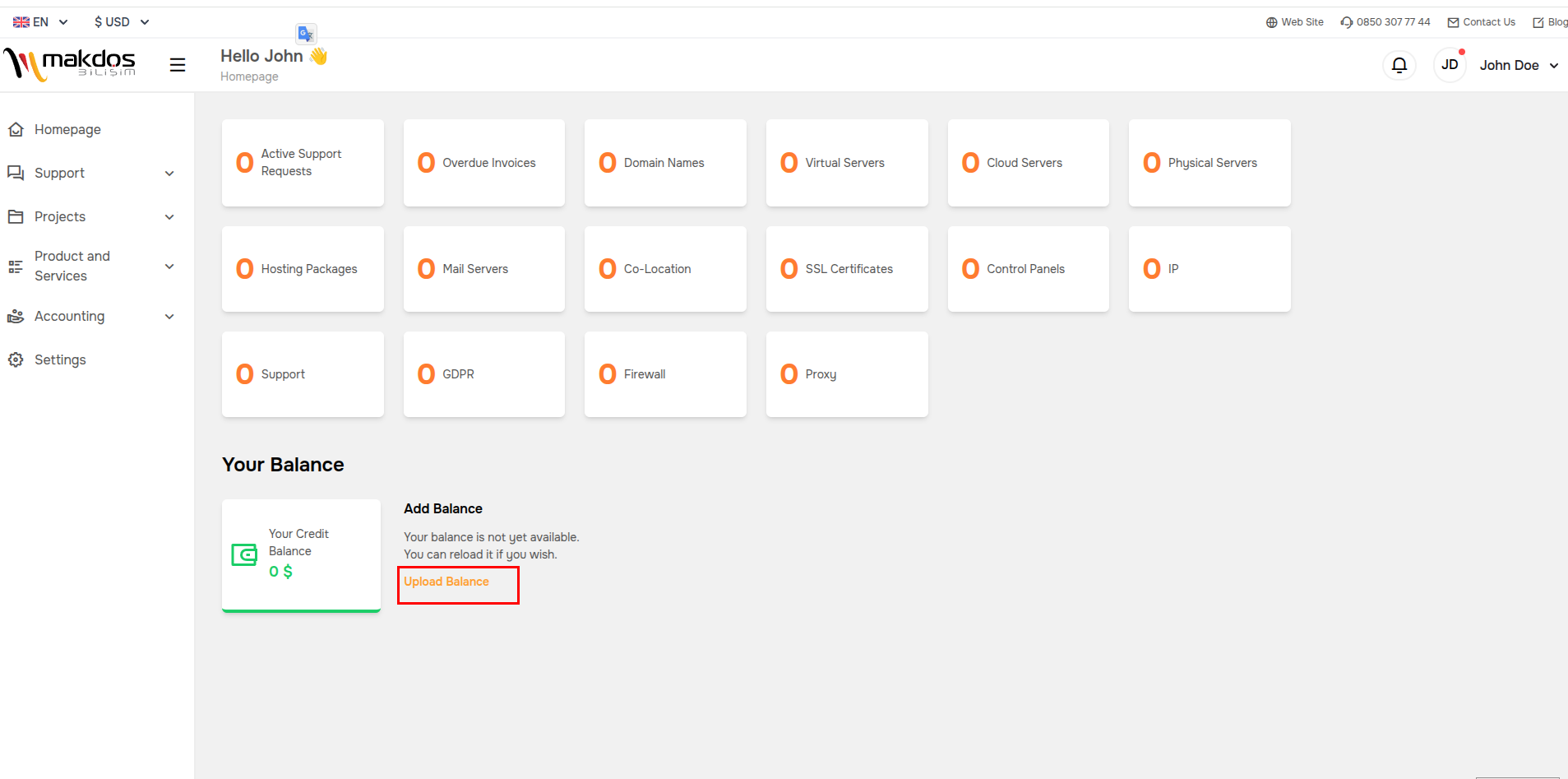This screenshot has width=1568, height=779.
Task: Open the Web Site link
Action: click(1295, 22)
